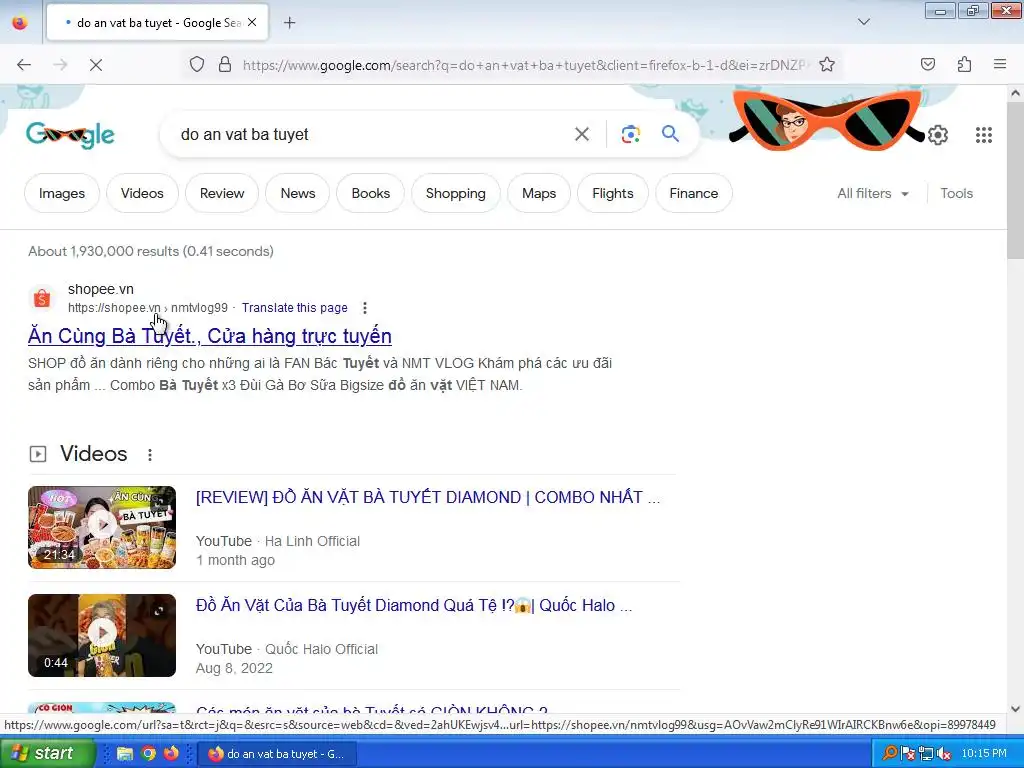Screen dimensions: 1024x768
Task: Open the Google apps grid
Action: tap(984, 135)
